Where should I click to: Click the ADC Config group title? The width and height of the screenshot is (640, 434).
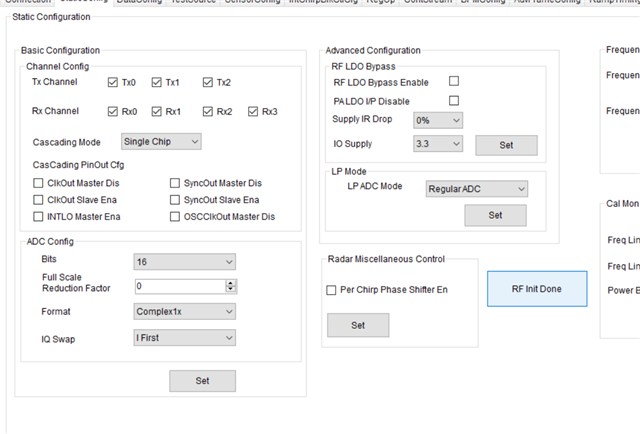click(50, 242)
